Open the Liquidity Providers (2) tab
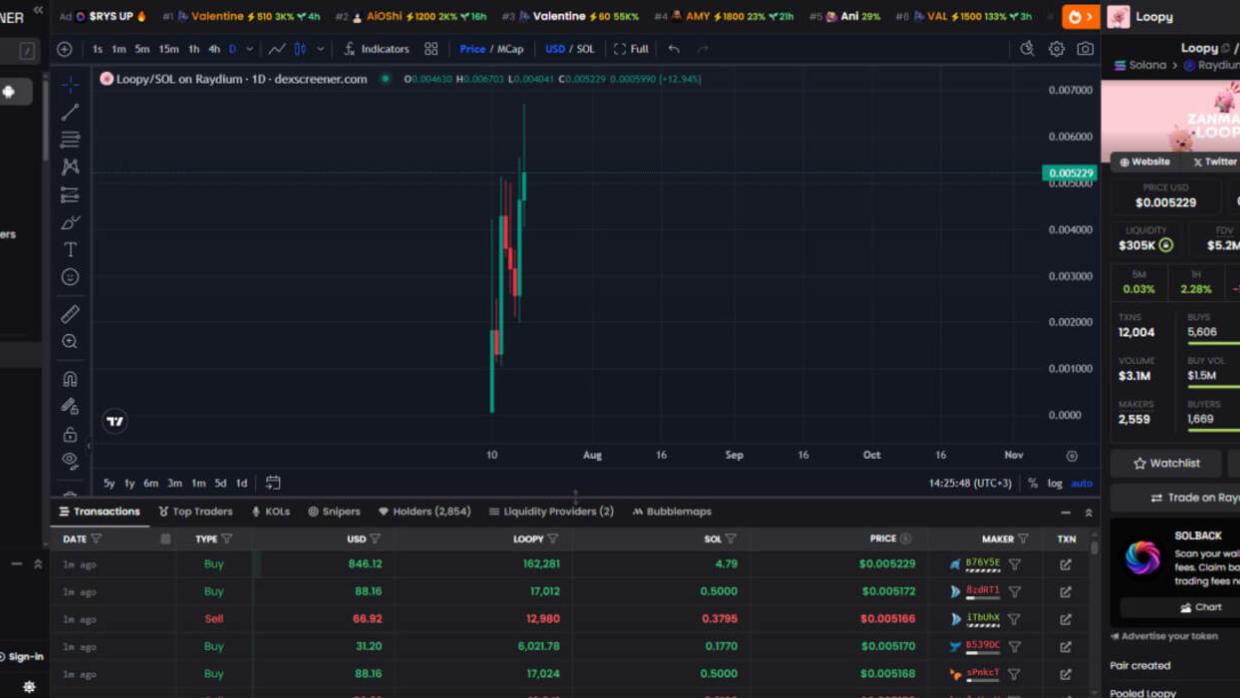 550,511
